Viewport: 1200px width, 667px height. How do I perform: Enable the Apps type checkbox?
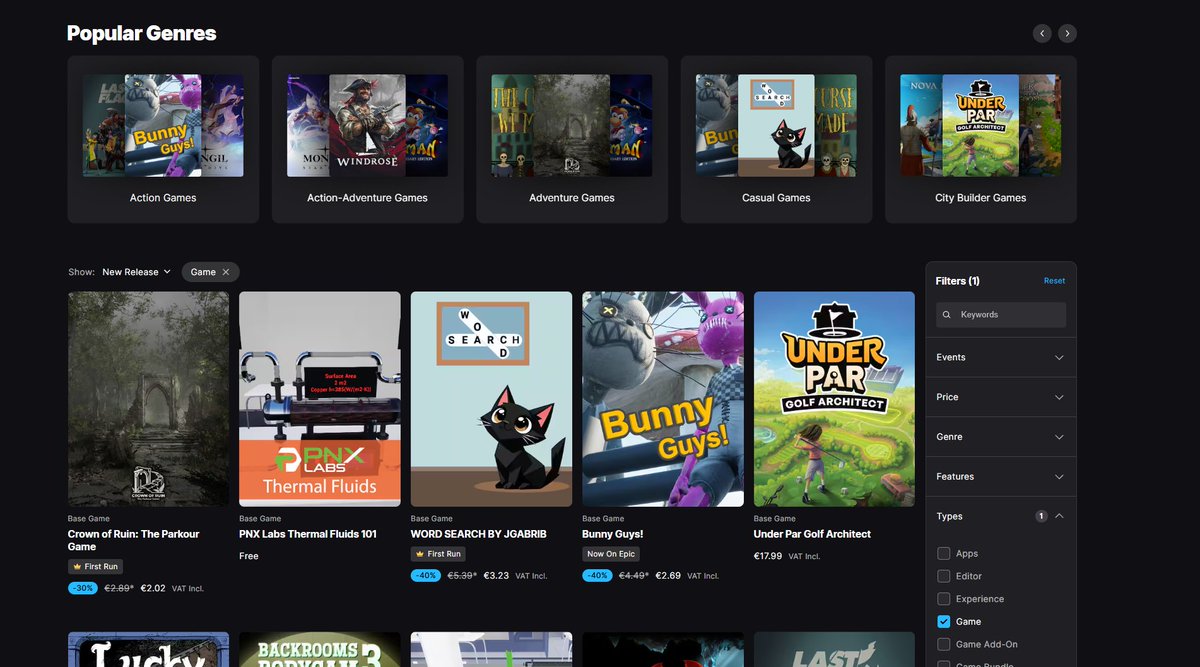click(x=944, y=554)
